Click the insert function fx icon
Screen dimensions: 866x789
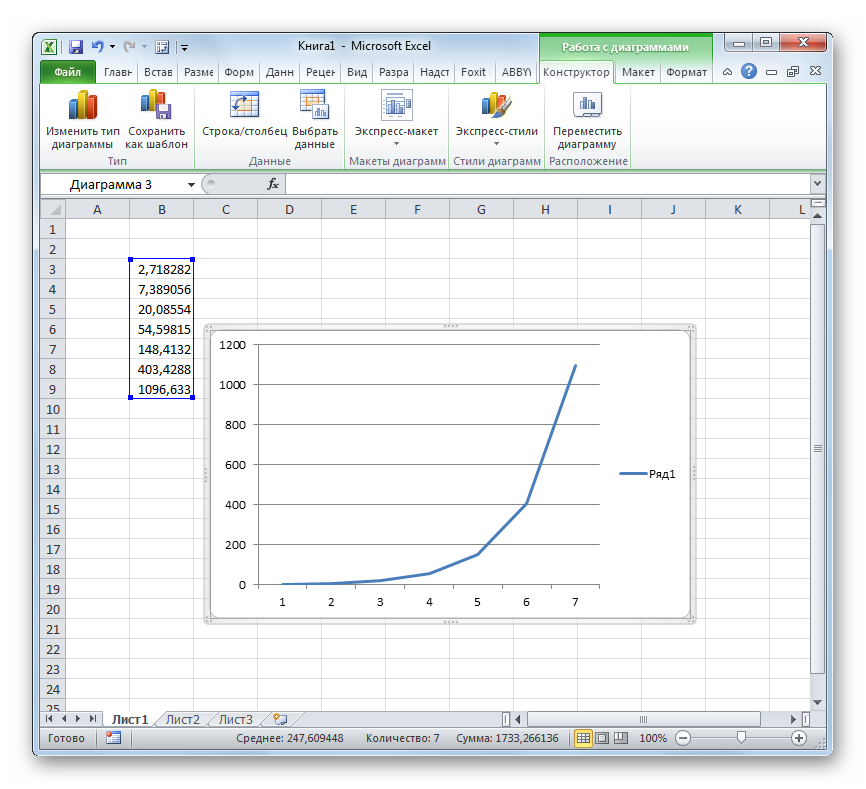[x=272, y=184]
